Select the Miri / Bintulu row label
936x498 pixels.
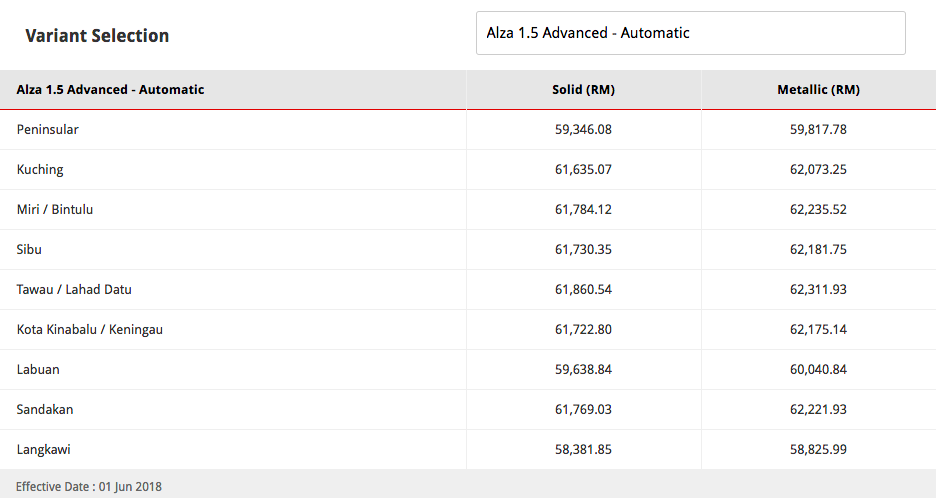pos(55,210)
